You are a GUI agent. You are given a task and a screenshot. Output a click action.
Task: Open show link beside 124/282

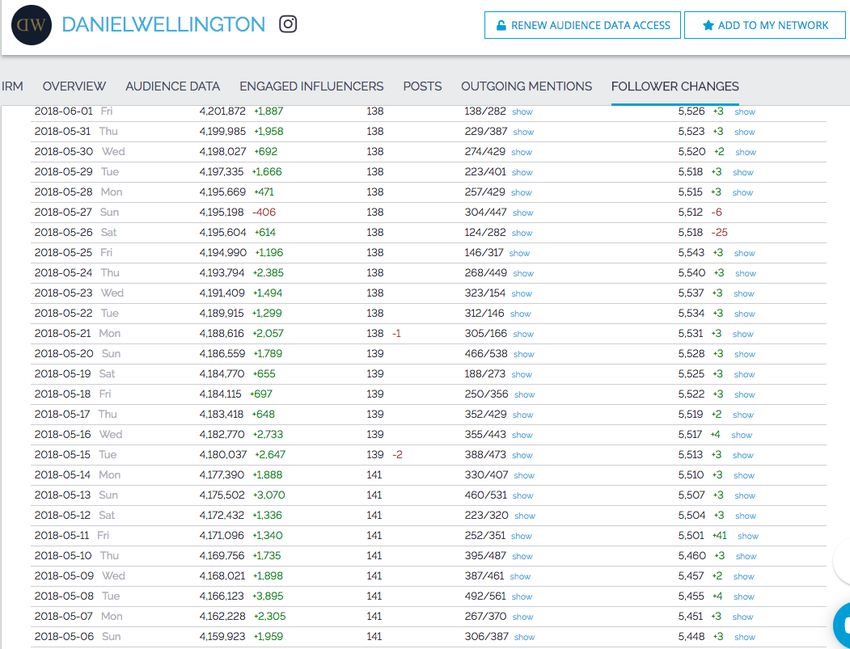[522, 233]
